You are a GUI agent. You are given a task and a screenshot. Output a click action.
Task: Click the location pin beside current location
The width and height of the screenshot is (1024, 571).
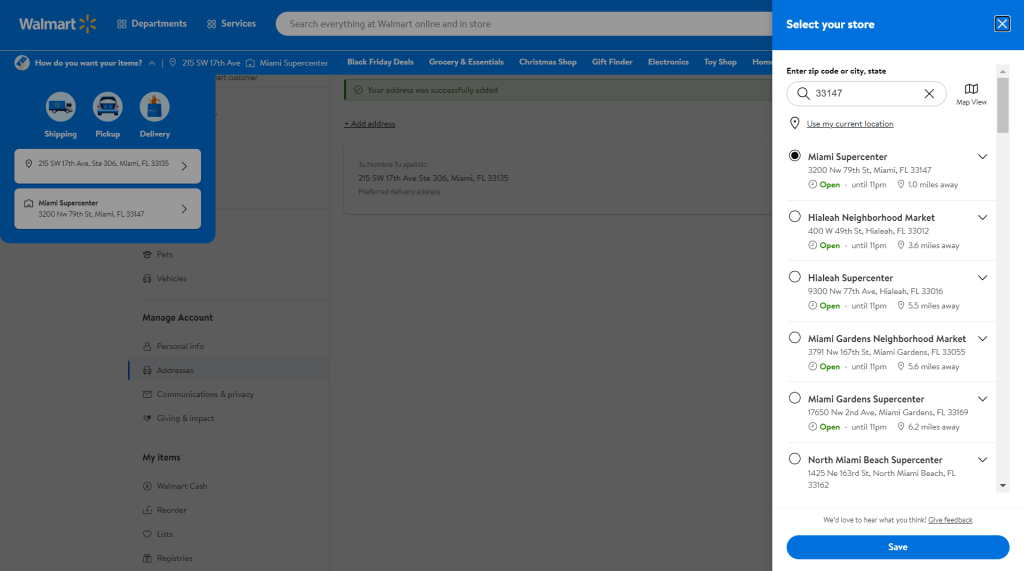click(795, 123)
